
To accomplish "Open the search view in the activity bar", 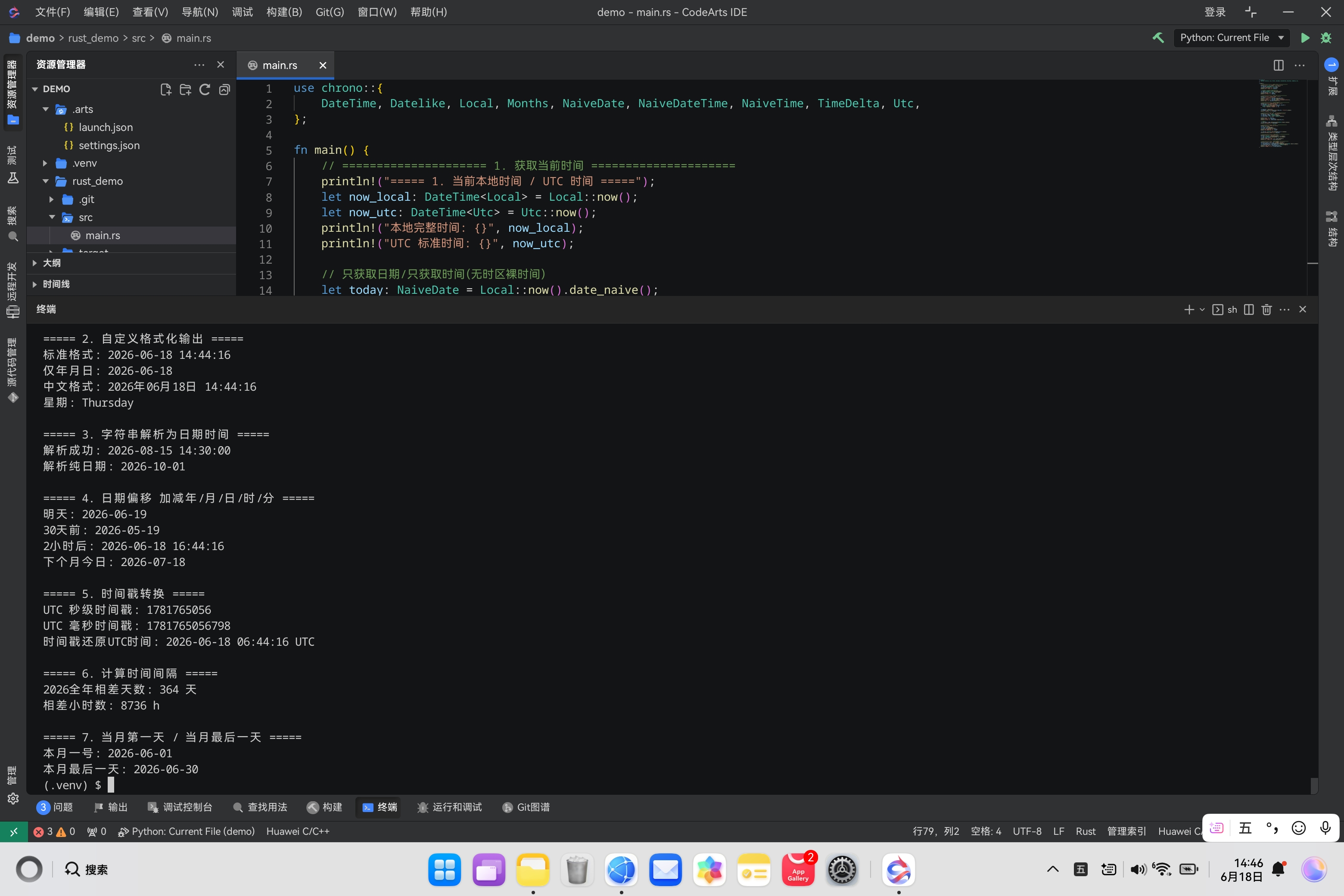I will [12, 224].
